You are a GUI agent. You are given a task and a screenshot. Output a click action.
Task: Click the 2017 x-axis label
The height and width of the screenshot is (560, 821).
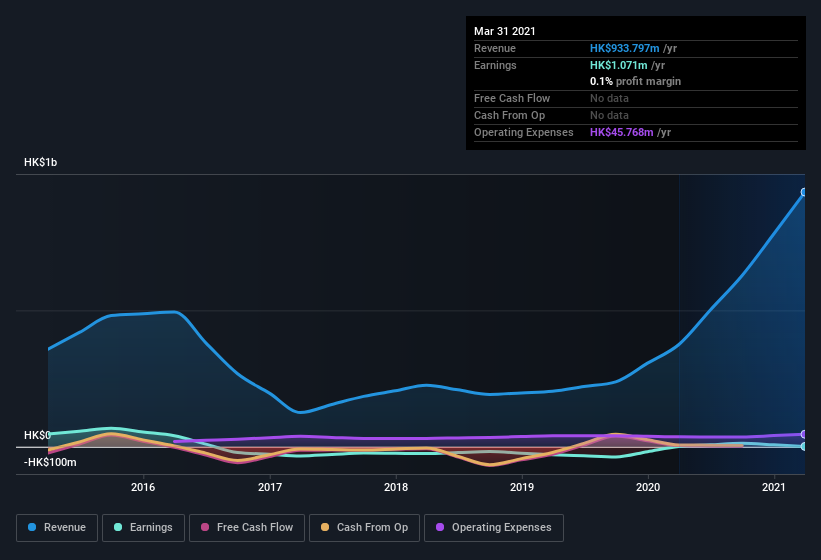[x=270, y=487]
